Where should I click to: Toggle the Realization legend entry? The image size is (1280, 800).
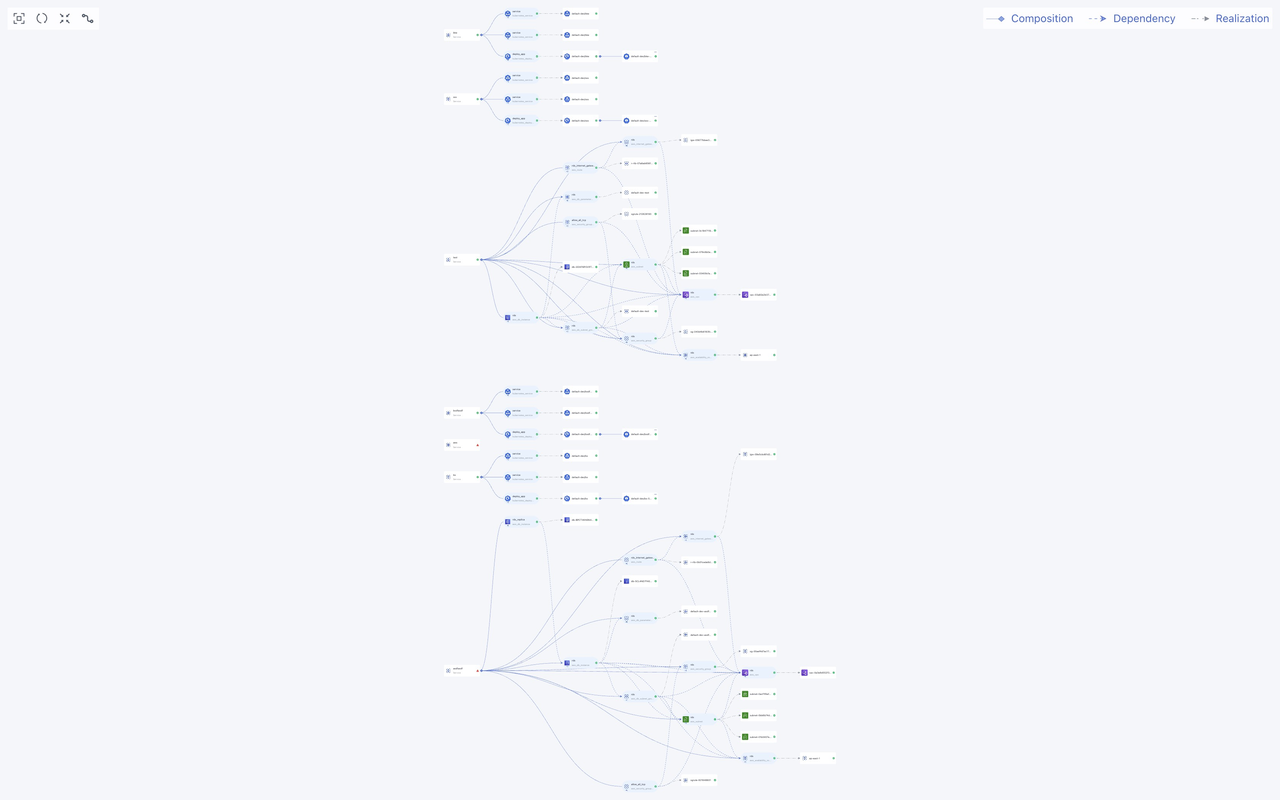coord(1230,18)
